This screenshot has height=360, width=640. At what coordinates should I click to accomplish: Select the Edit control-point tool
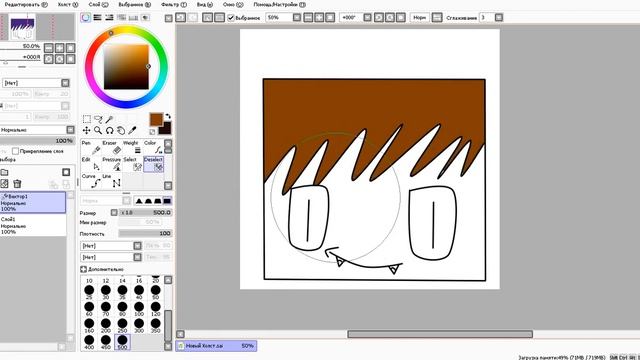(x=90, y=164)
